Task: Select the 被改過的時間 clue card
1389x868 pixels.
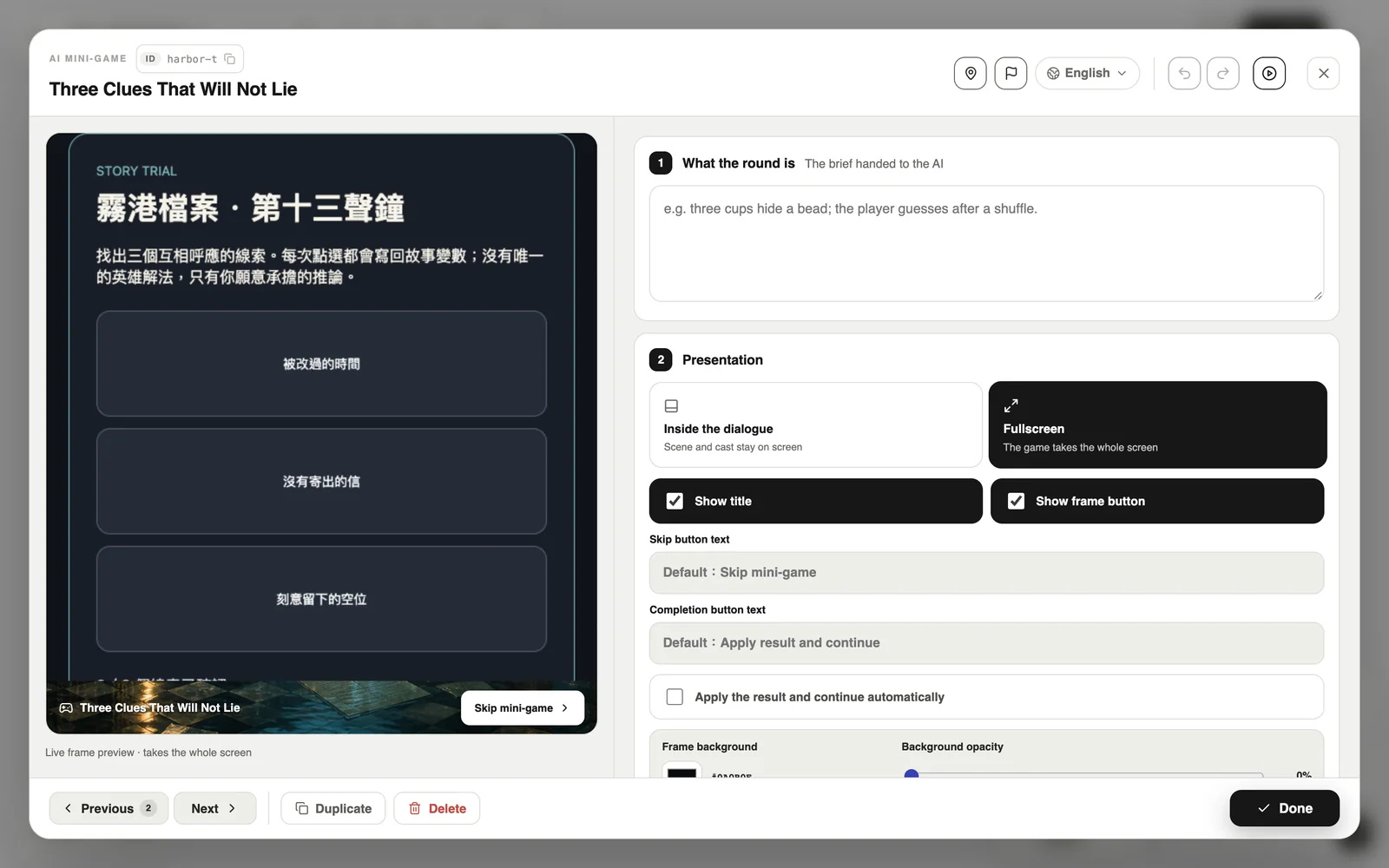Action: (x=321, y=364)
